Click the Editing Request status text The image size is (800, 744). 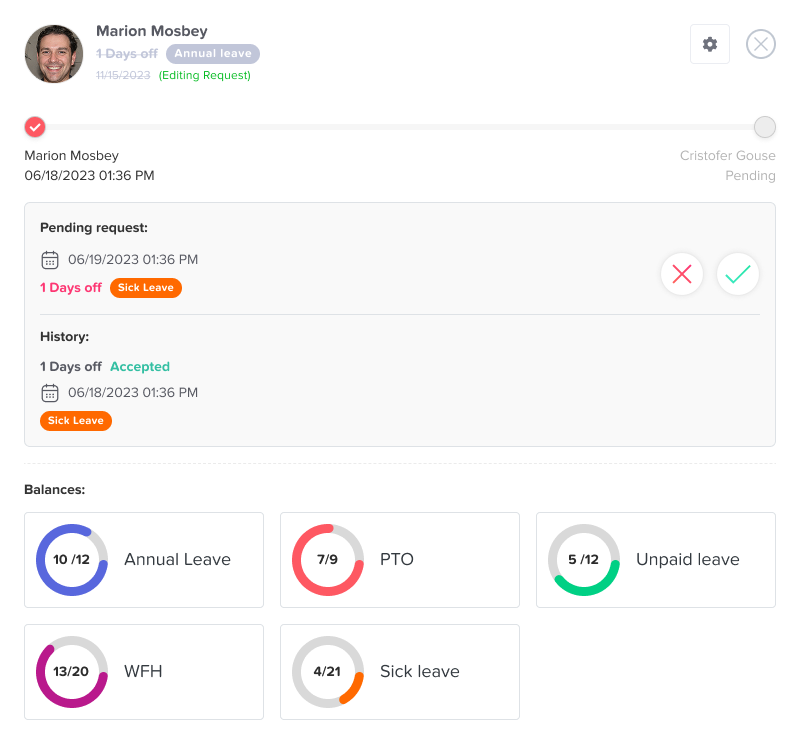pos(205,75)
